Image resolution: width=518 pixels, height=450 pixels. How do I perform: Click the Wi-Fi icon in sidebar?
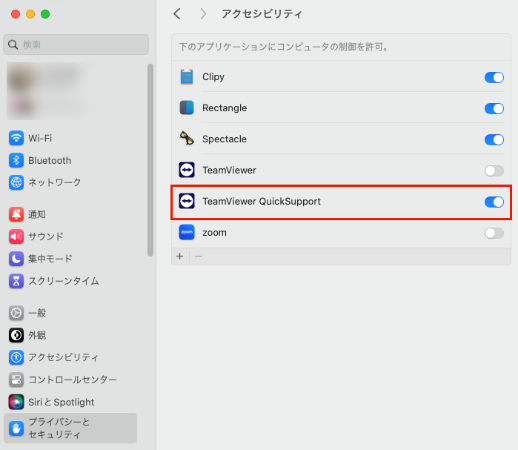16,138
